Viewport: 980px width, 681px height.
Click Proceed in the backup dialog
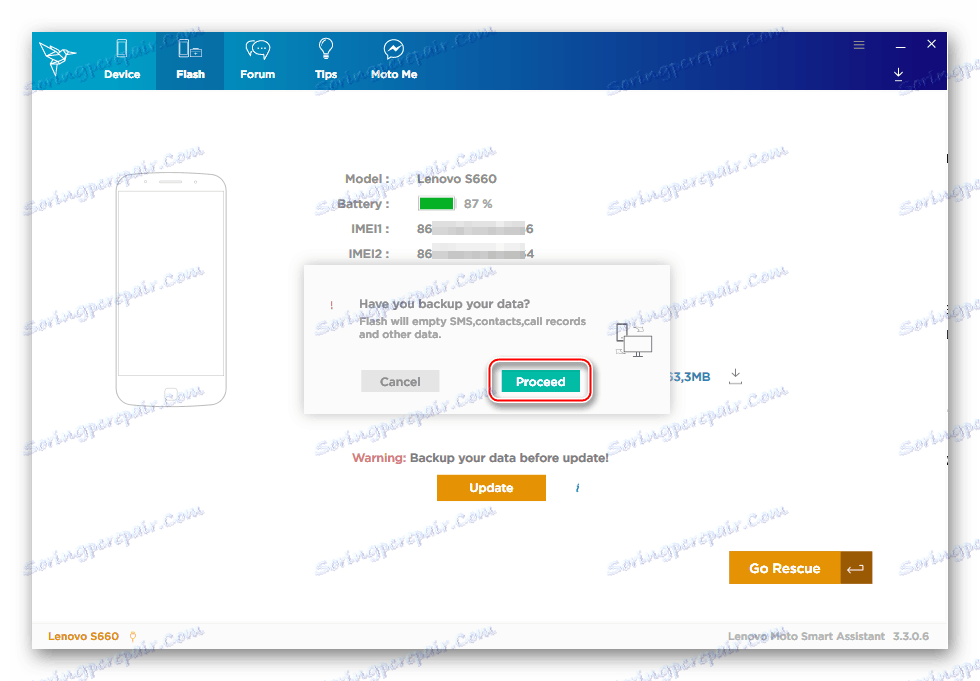[x=540, y=381]
